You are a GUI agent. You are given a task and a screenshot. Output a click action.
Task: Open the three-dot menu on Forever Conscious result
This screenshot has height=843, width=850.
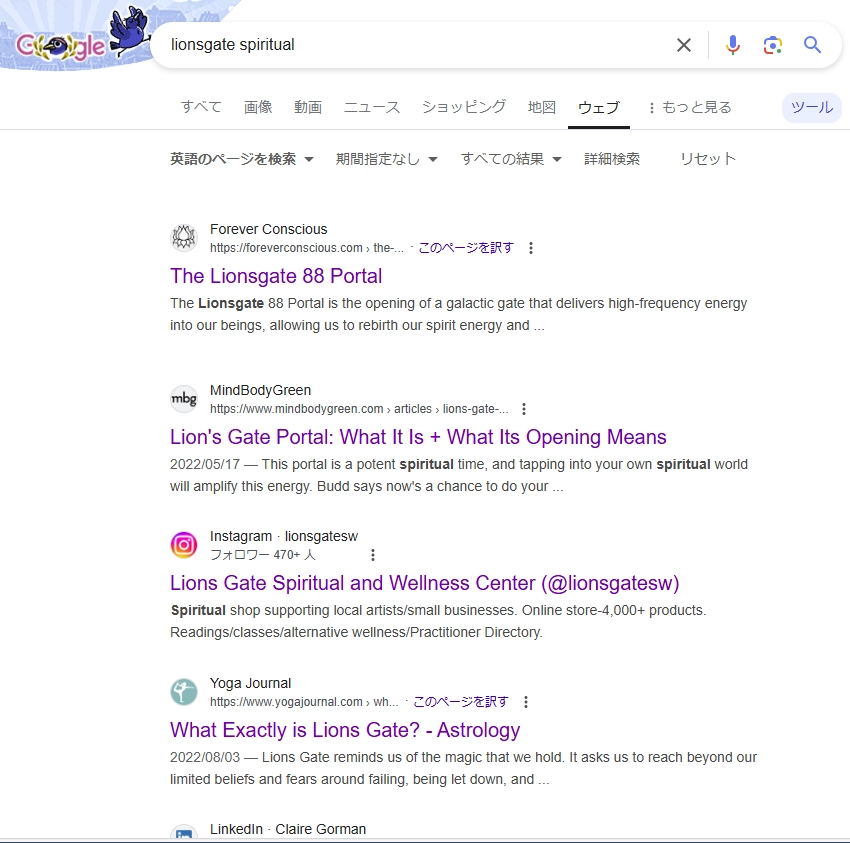(531, 247)
